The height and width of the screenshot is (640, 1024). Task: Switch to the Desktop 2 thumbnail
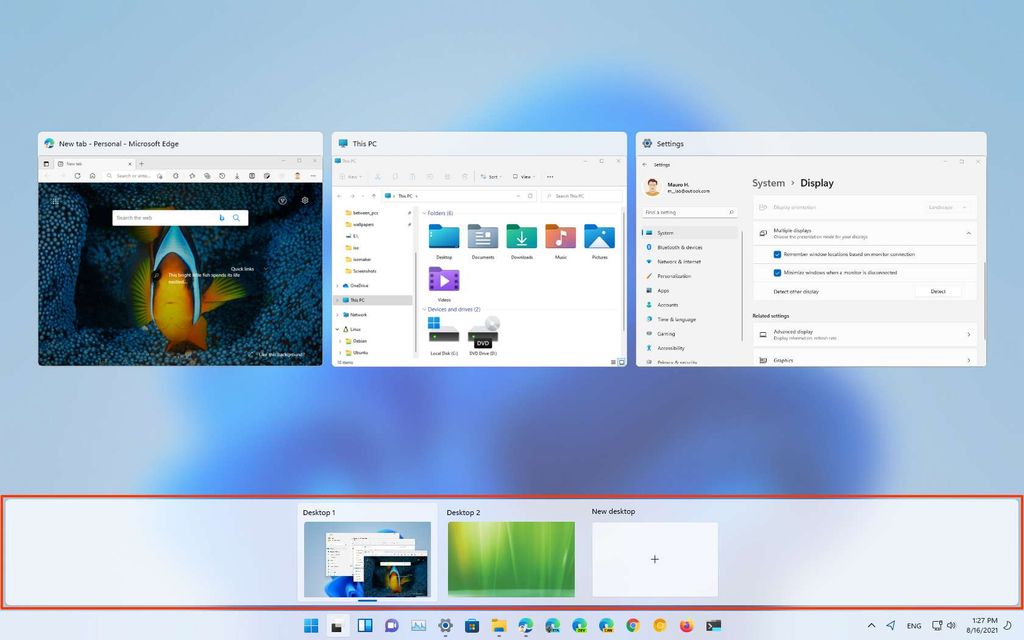(x=511, y=558)
